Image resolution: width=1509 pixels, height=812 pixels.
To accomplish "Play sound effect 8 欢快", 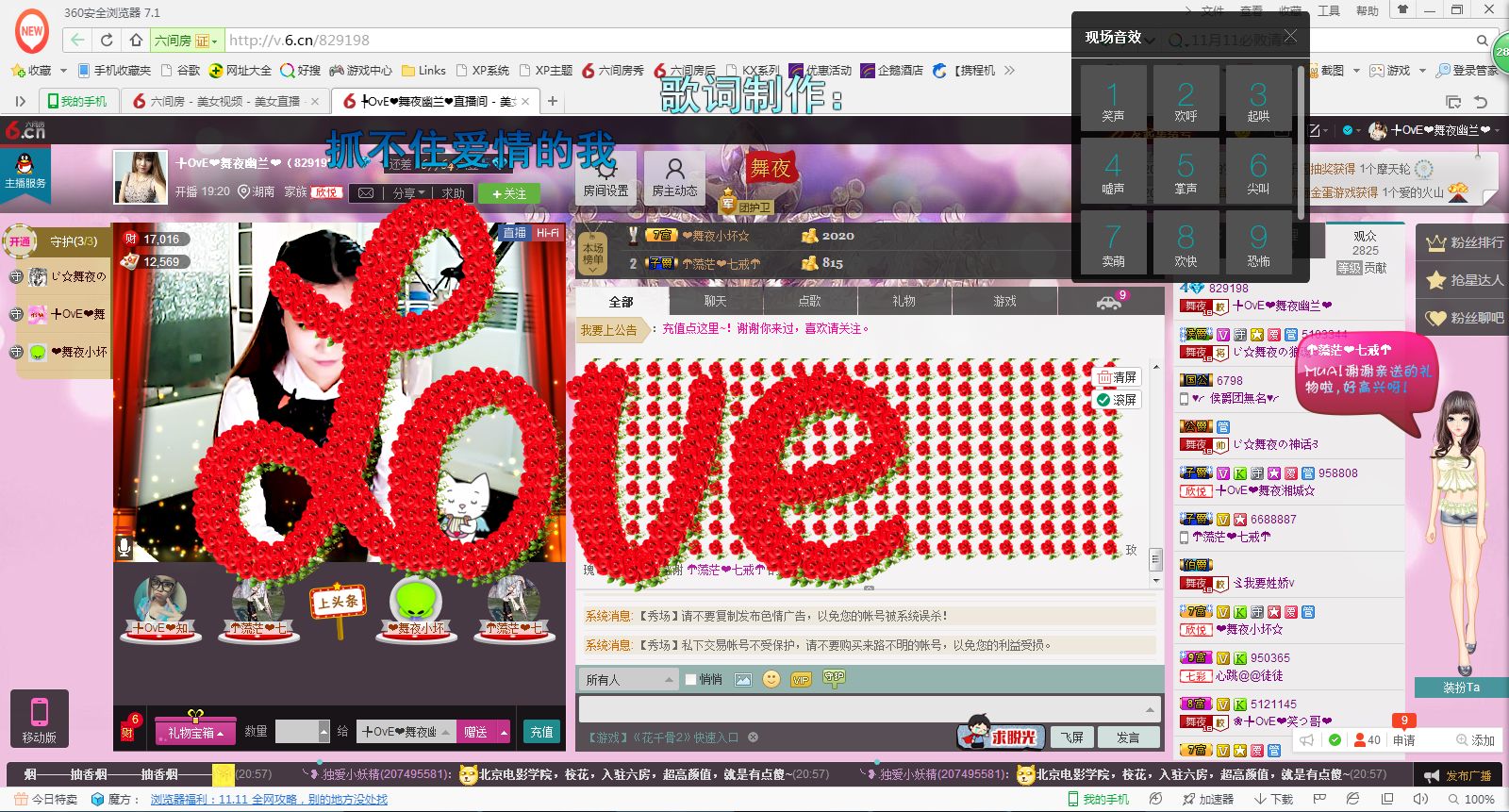I will click(1186, 242).
